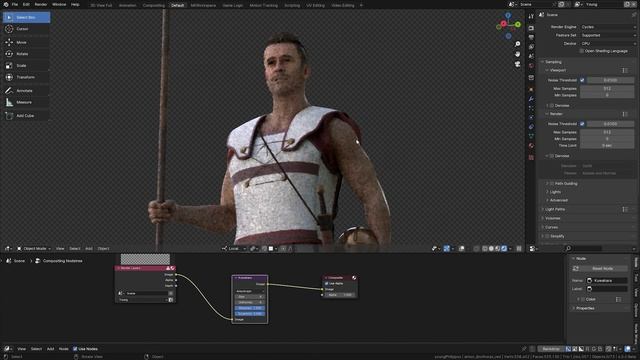Viewport: 640px width, 360px height.
Task: Toggle Use Nodes checkbox in compositor
Action: (75, 349)
